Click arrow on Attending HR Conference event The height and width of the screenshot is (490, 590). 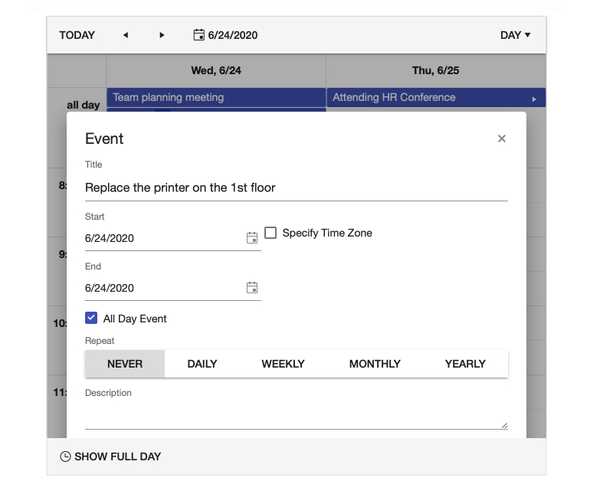tap(534, 99)
